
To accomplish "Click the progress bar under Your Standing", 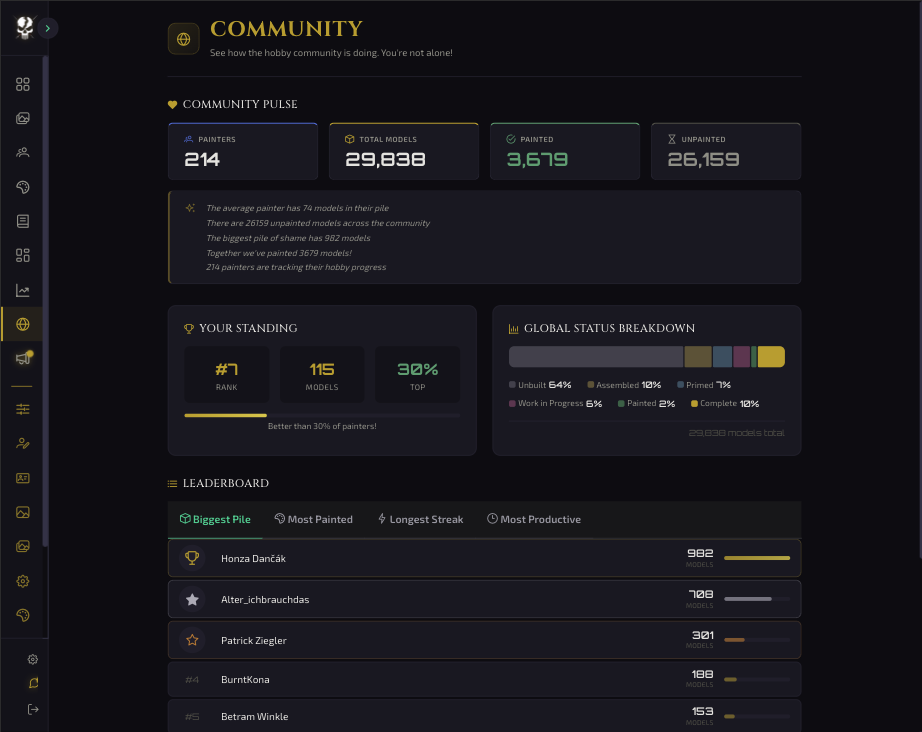I will (x=322, y=414).
